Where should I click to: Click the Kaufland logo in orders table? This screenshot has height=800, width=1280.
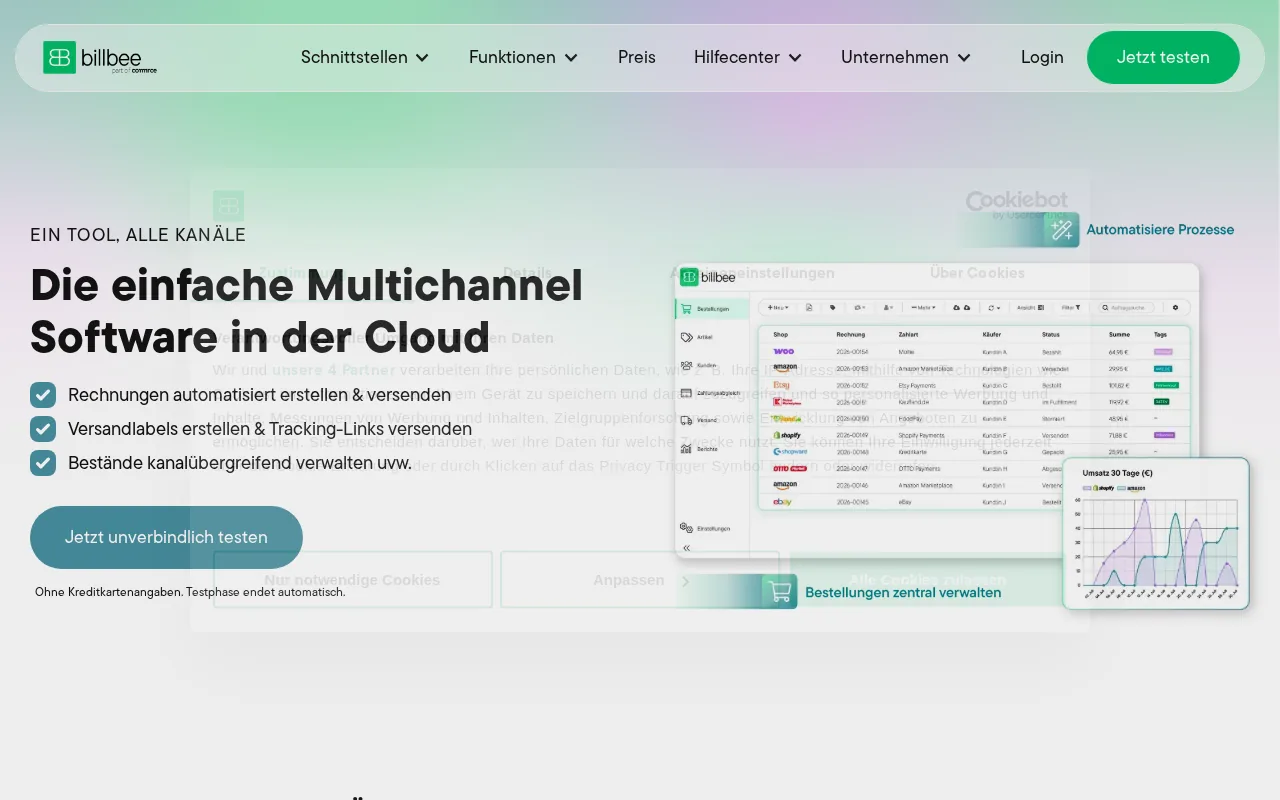[x=787, y=402]
